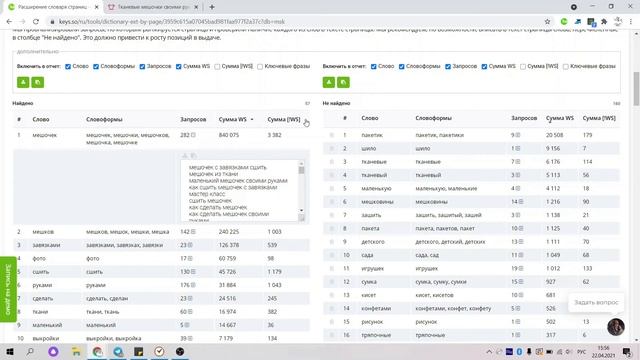Open Windows notification center
The height and width of the screenshot is (360, 640).
[627, 351]
